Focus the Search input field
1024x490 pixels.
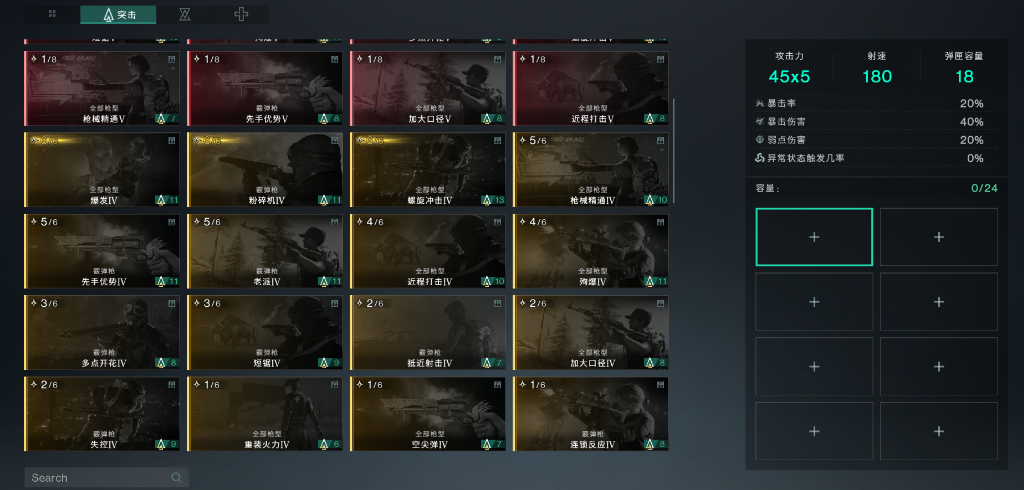point(106,478)
